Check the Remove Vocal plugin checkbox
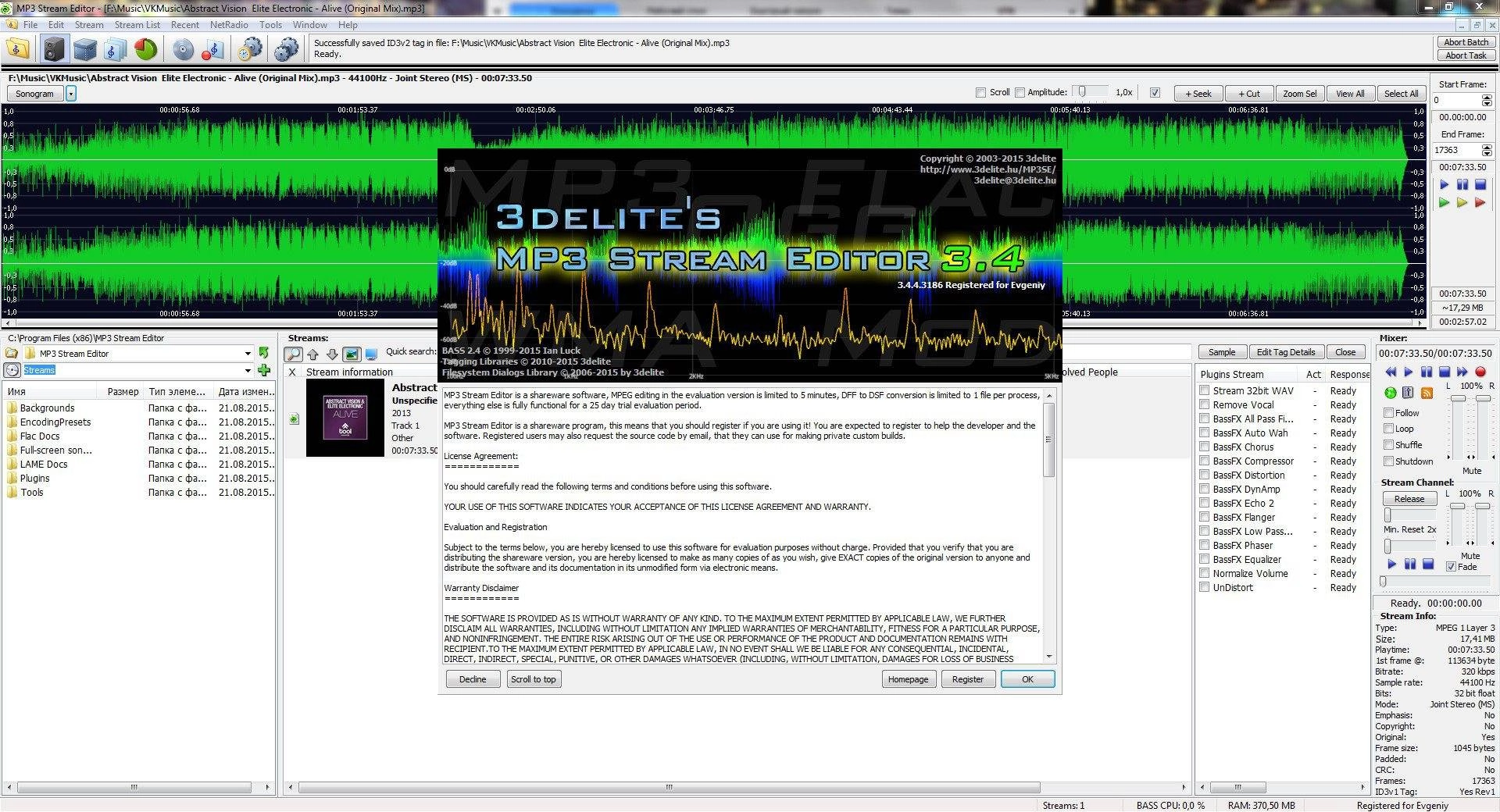 click(x=1205, y=404)
